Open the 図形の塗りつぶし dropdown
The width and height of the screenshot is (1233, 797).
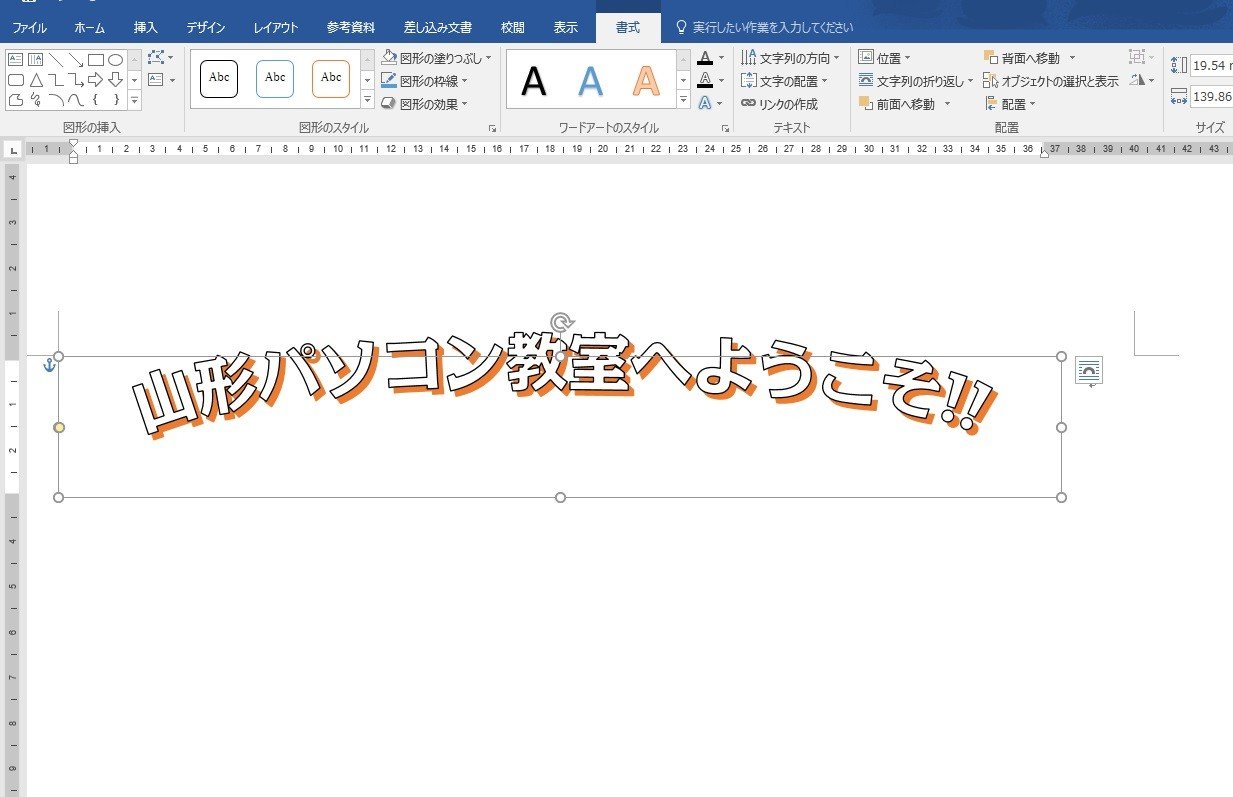(x=437, y=58)
